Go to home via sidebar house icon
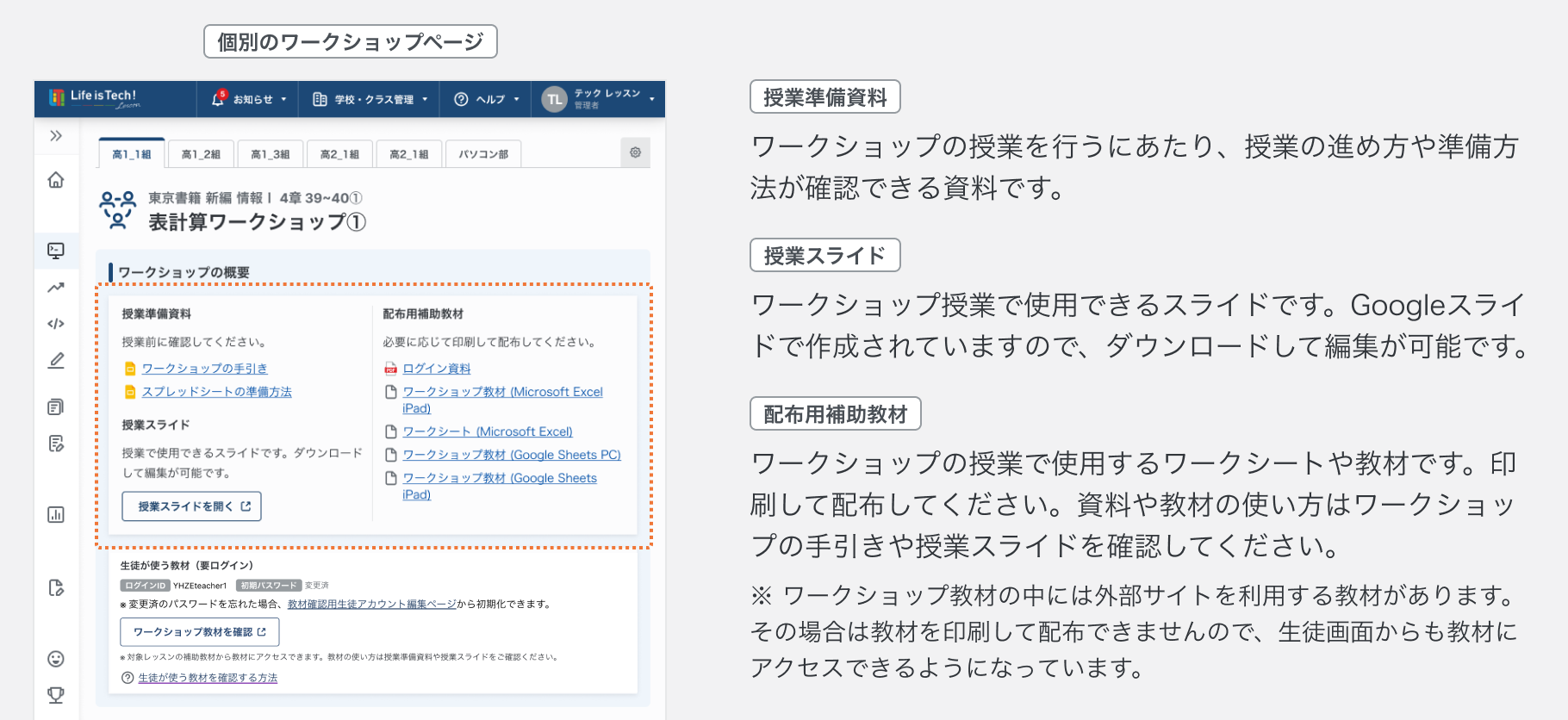Screen dimensions: 1568x720 tap(56, 180)
